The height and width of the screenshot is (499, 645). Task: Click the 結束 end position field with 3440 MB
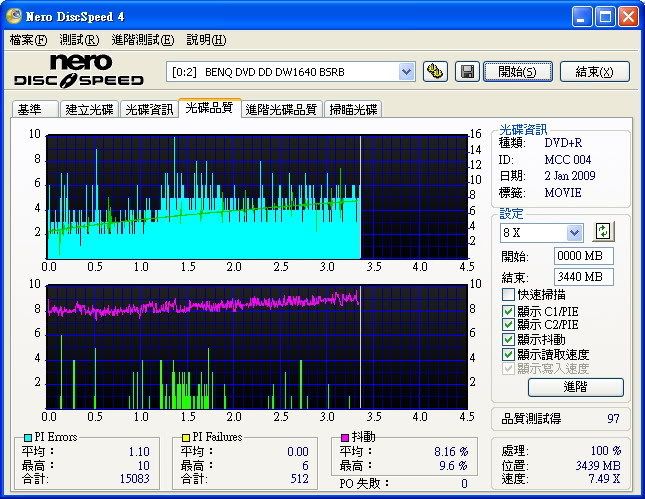point(584,276)
